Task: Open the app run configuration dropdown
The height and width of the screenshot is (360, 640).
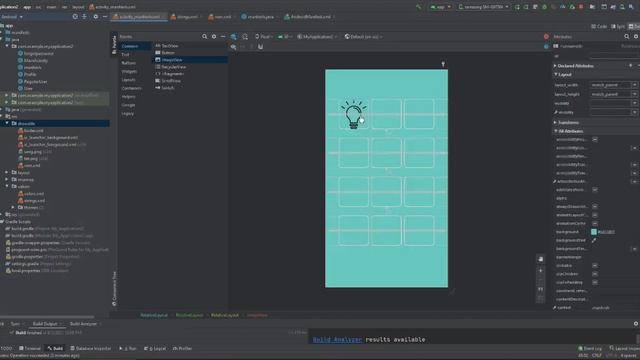Action: 440,7
